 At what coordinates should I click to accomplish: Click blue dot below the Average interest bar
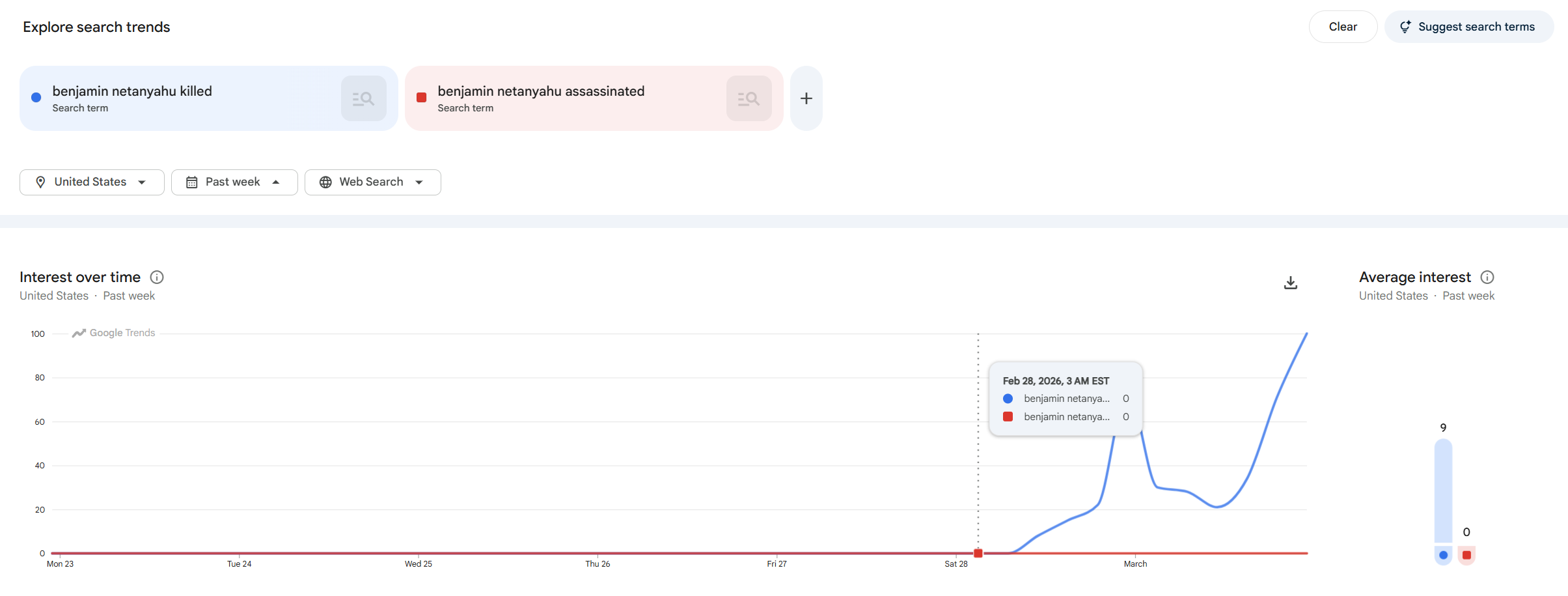click(1443, 555)
